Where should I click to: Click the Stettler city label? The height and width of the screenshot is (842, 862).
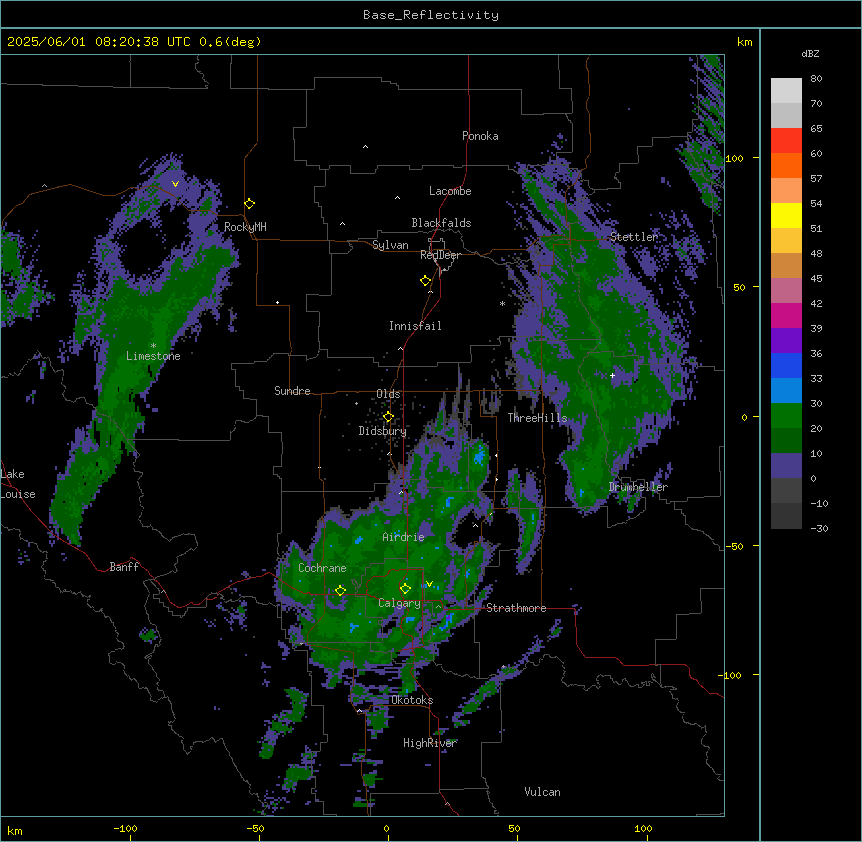pos(634,237)
